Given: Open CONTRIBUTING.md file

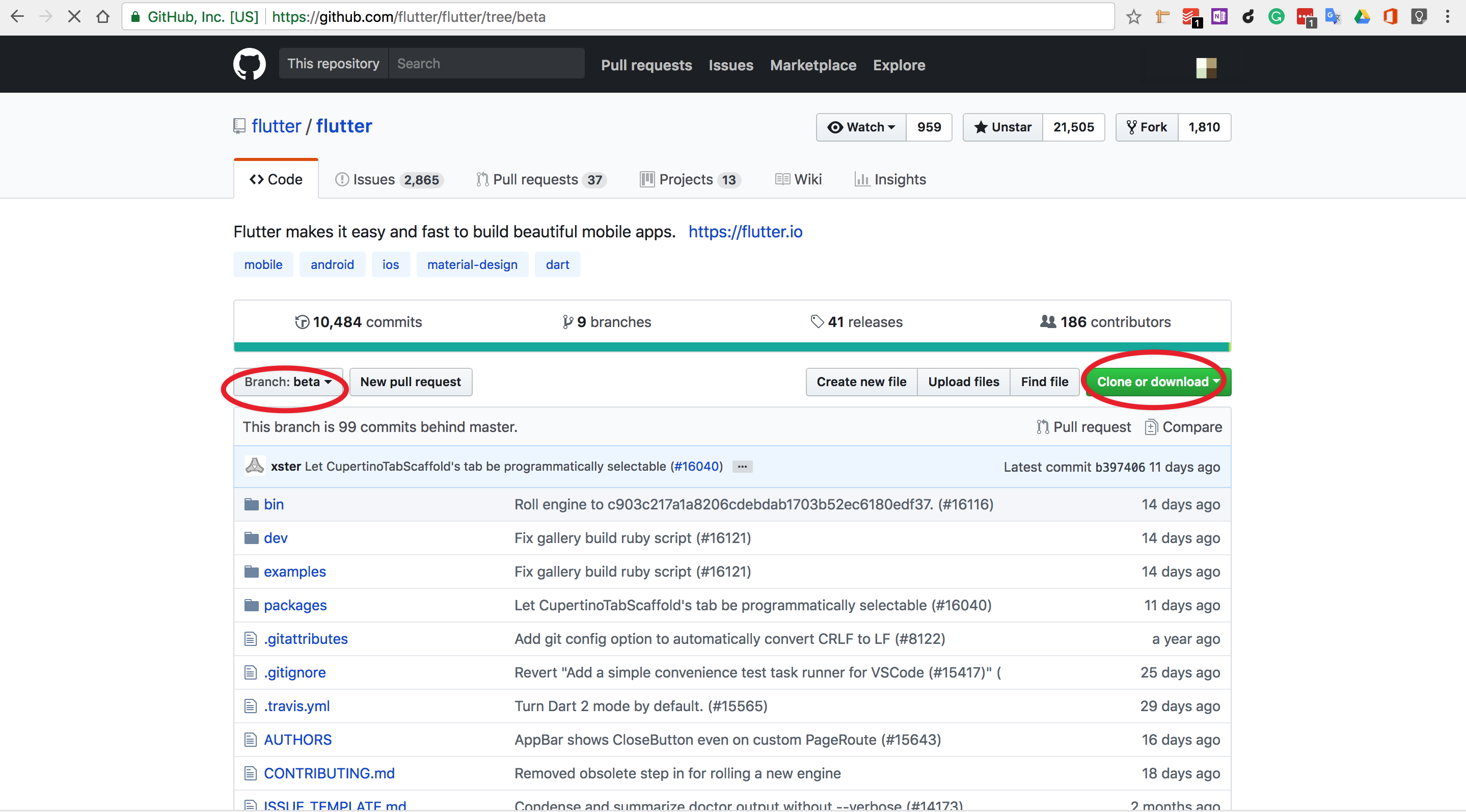Looking at the screenshot, I should click(329, 773).
